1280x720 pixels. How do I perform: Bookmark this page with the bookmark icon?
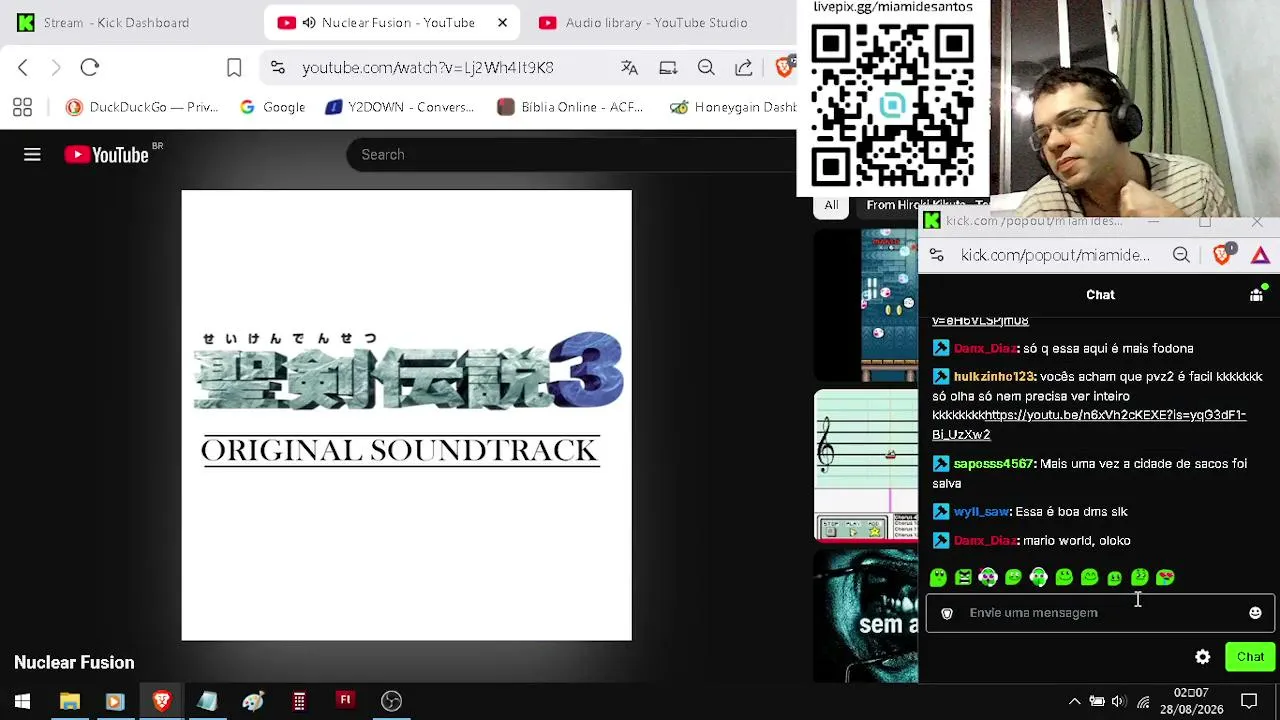point(234,67)
